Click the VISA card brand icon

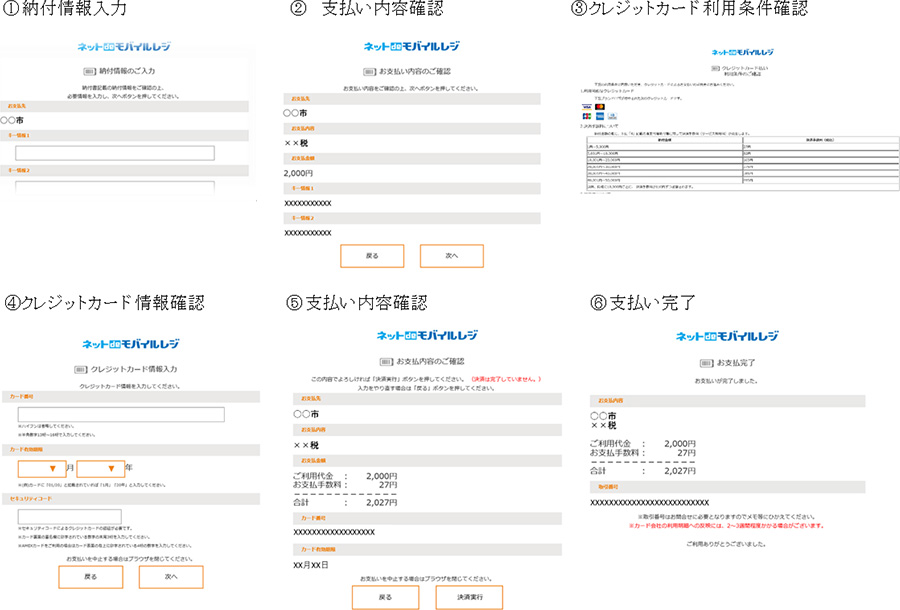point(587,107)
